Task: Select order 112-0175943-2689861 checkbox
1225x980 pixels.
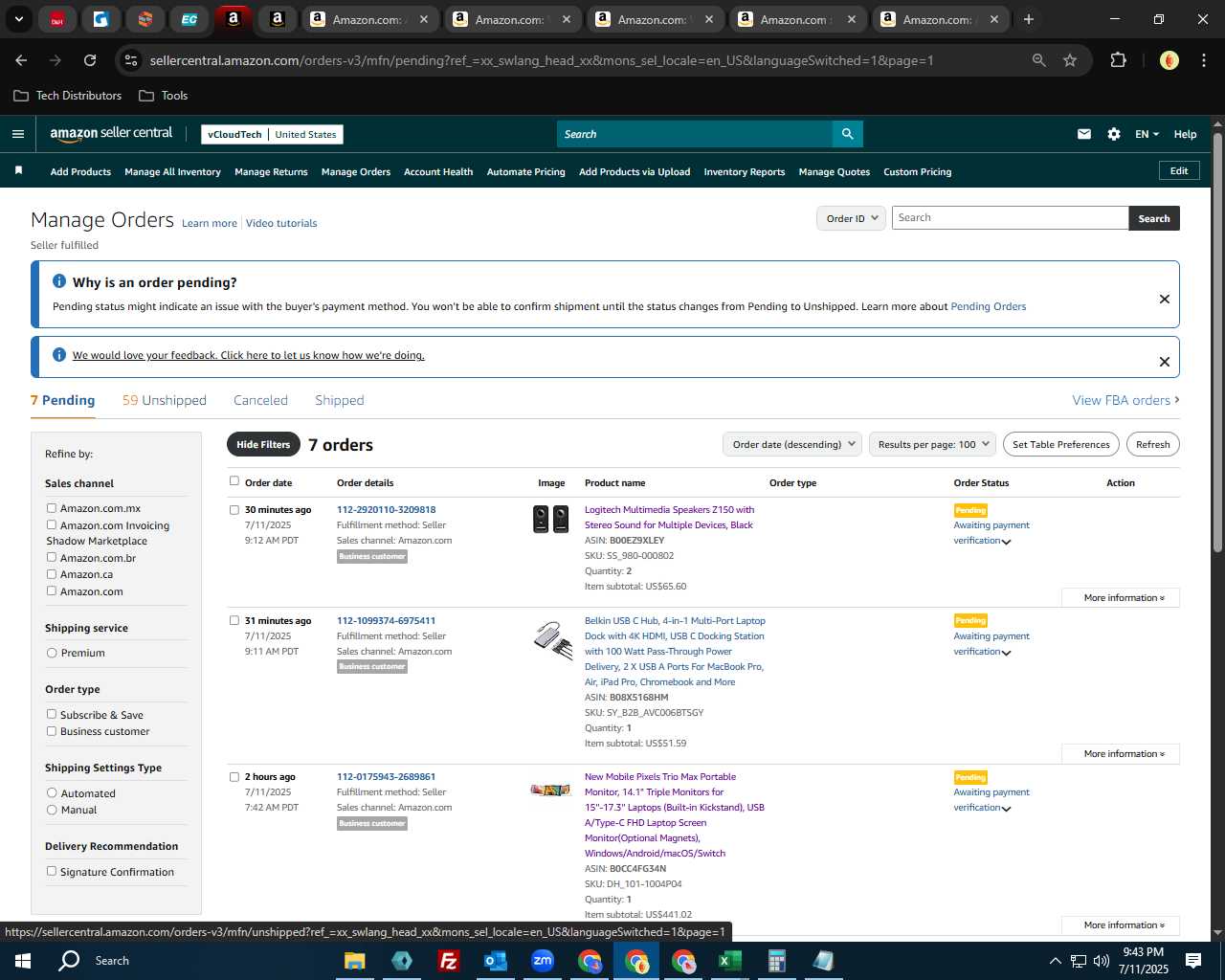Action: pos(234,777)
